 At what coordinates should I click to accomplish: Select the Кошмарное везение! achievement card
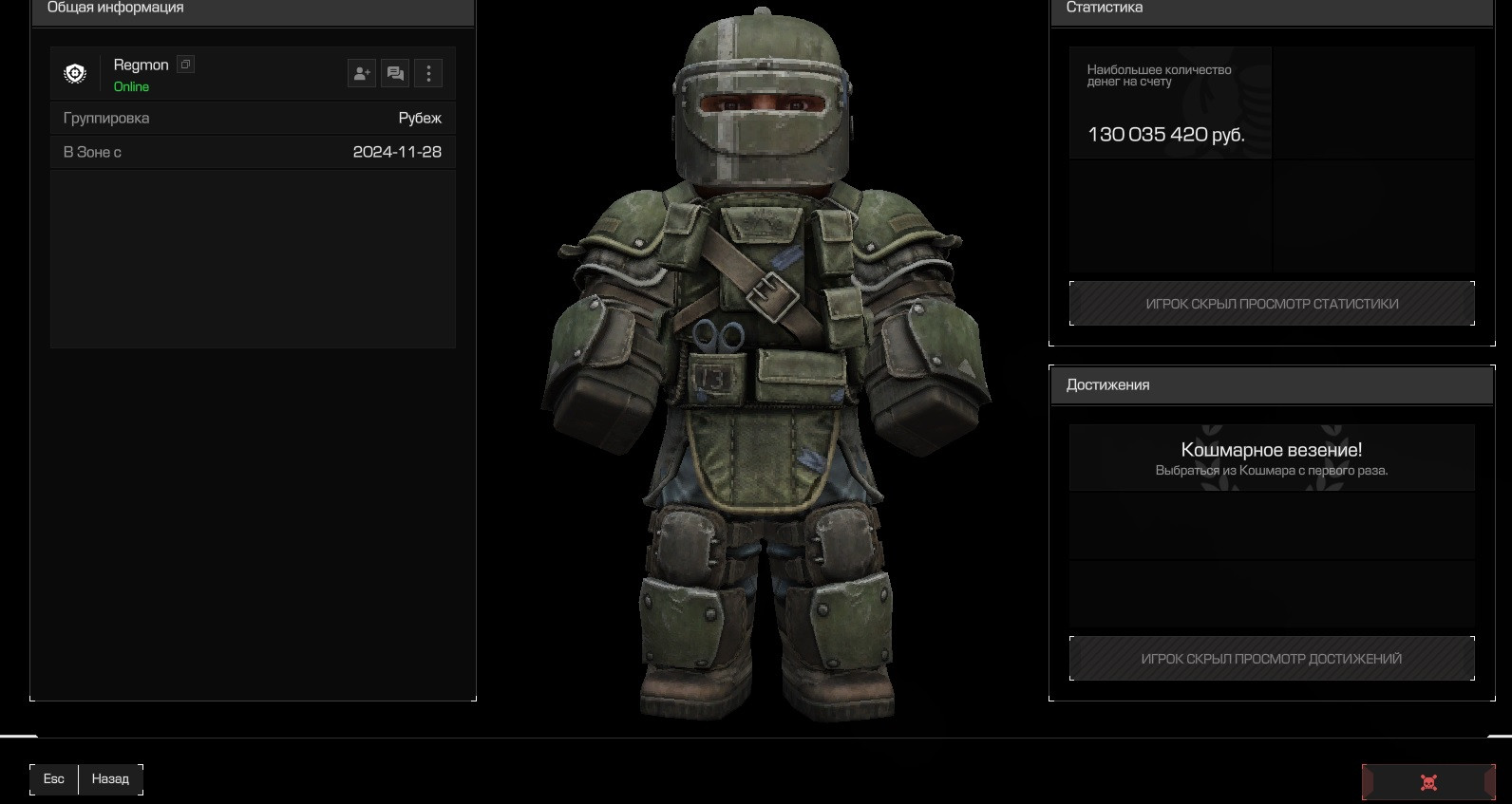(1272, 458)
